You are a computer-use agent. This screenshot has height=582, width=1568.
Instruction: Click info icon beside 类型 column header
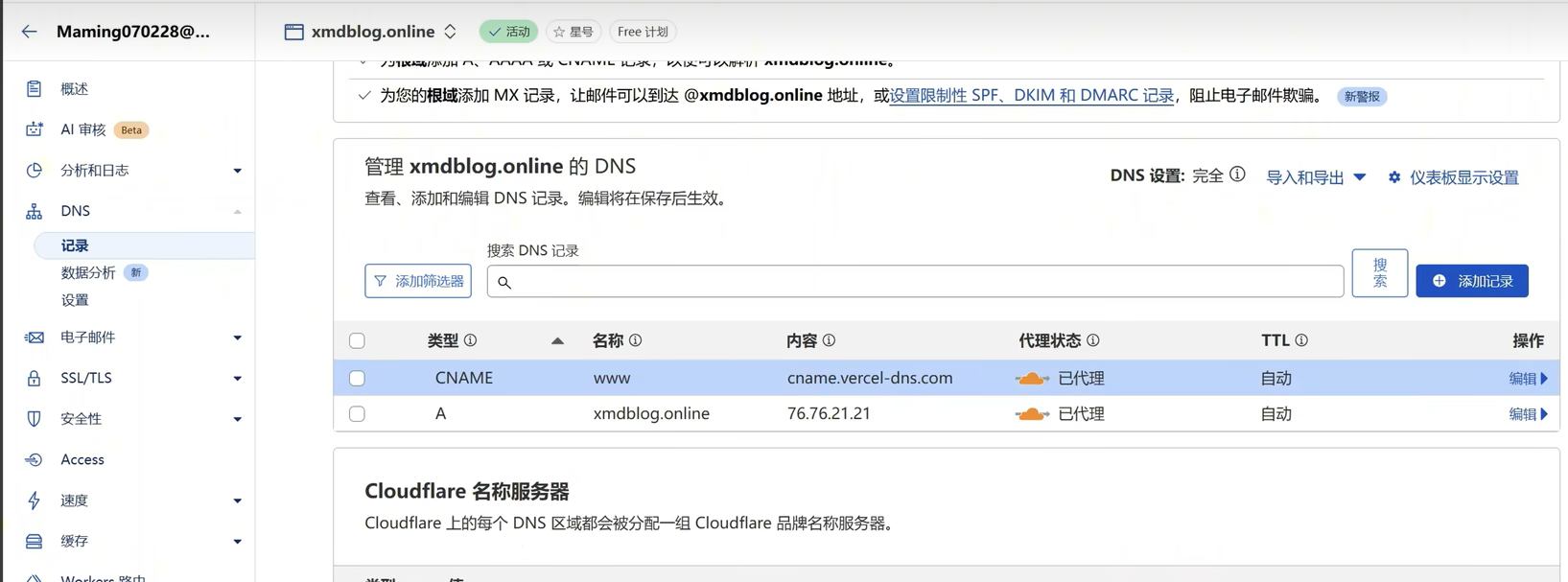tap(471, 340)
